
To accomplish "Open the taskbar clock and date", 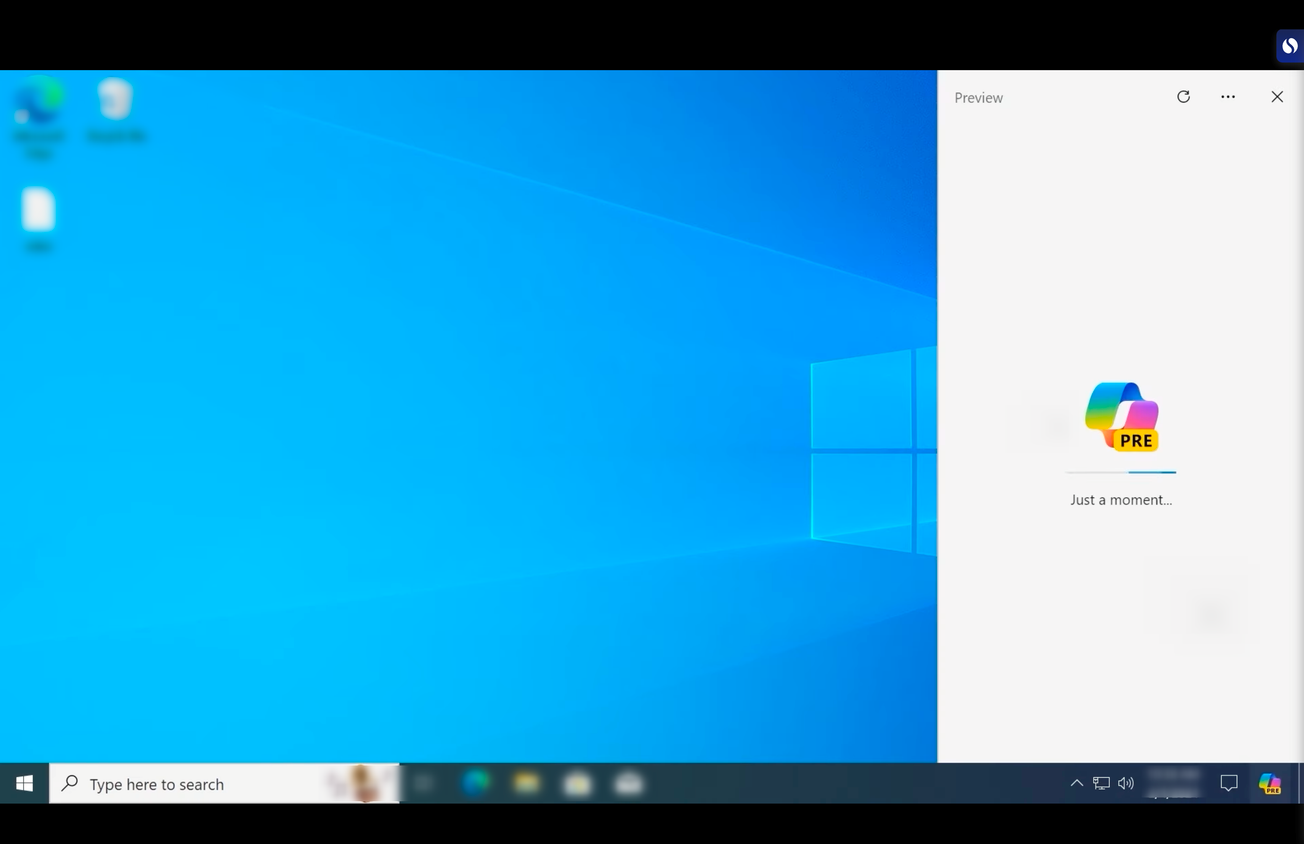I will click(1173, 784).
